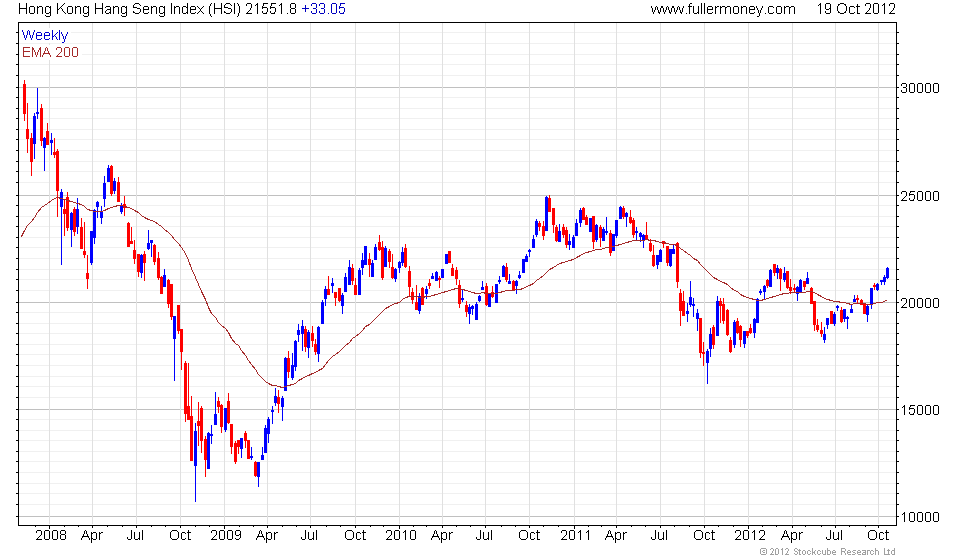Click the 'Apr' label right after 2012
The width and height of the screenshot is (980, 560).
tap(792, 536)
